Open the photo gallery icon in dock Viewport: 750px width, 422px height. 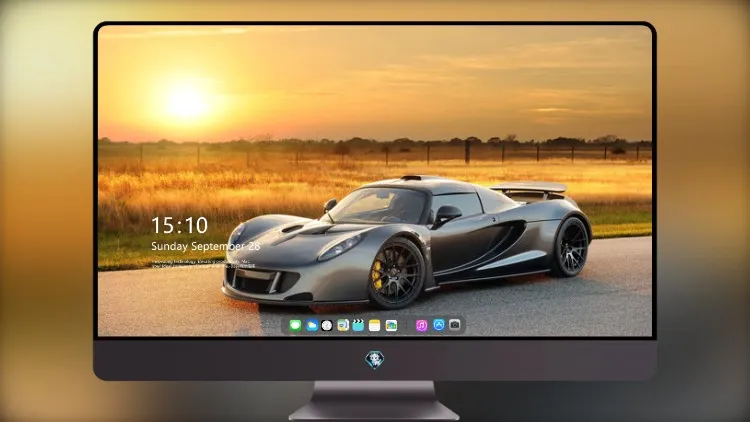(x=391, y=325)
